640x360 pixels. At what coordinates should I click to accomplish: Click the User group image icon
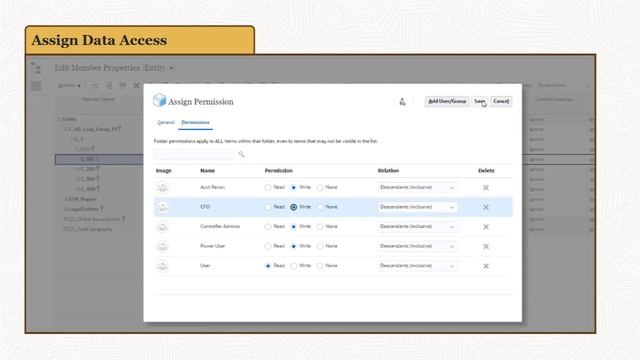[162, 266]
